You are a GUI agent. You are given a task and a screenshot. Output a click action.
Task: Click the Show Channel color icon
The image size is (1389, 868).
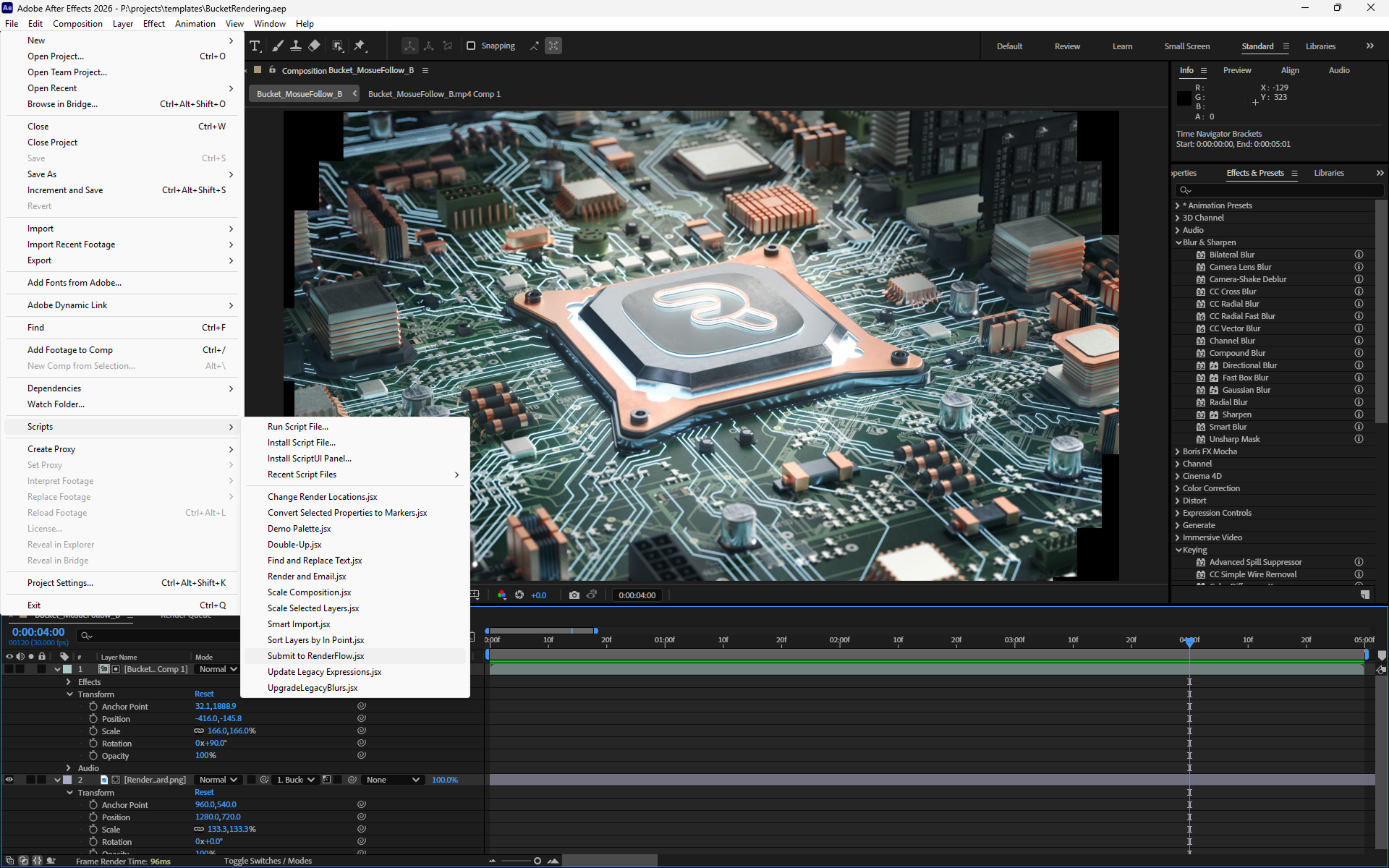tap(502, 595)
